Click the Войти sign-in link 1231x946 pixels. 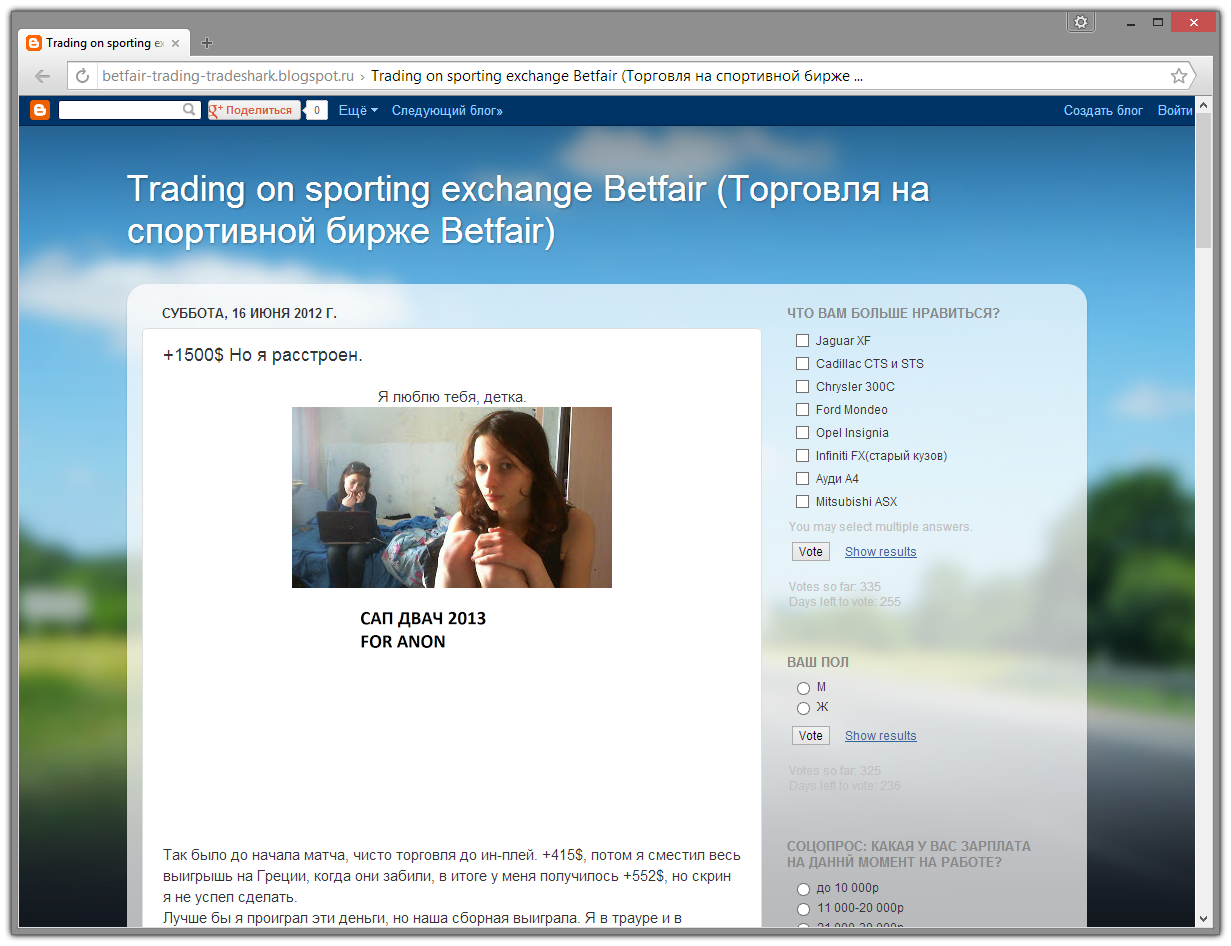[x=1175, y=111]
